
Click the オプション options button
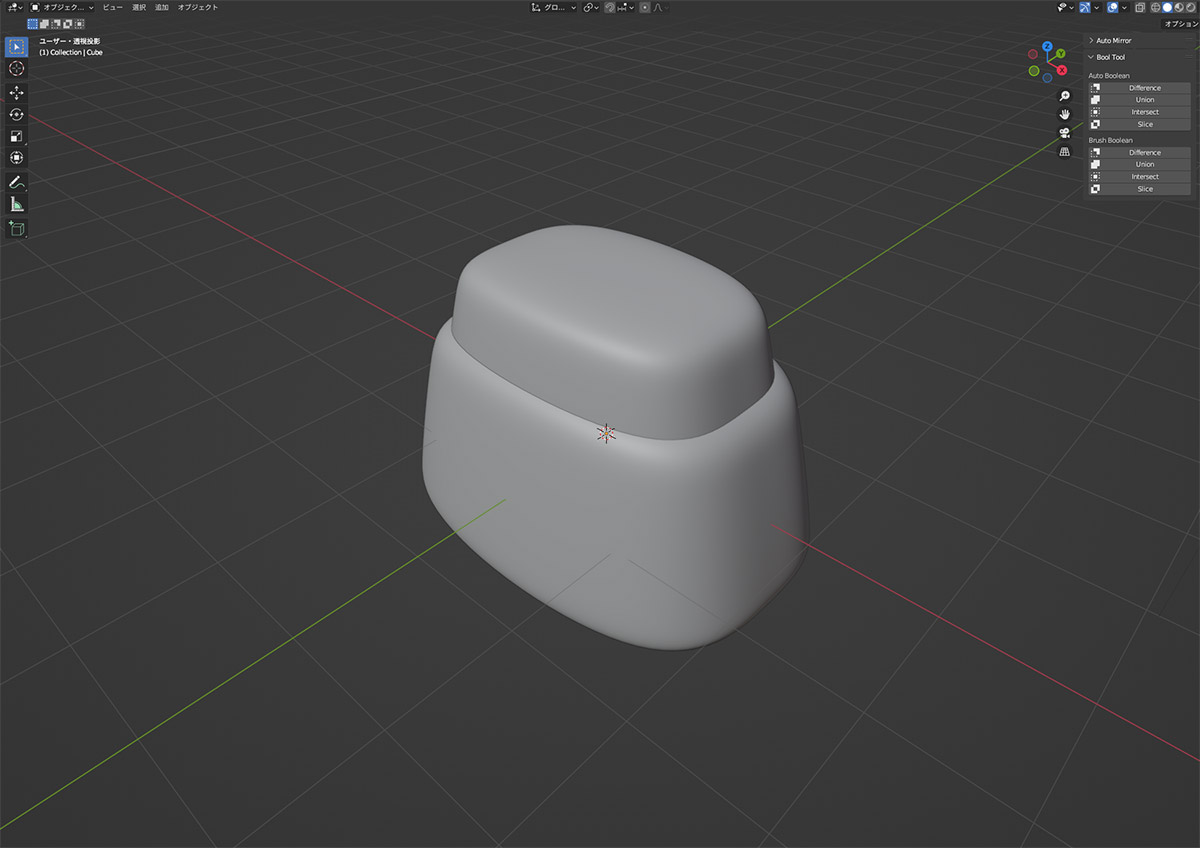click(x=1180, y=23)
